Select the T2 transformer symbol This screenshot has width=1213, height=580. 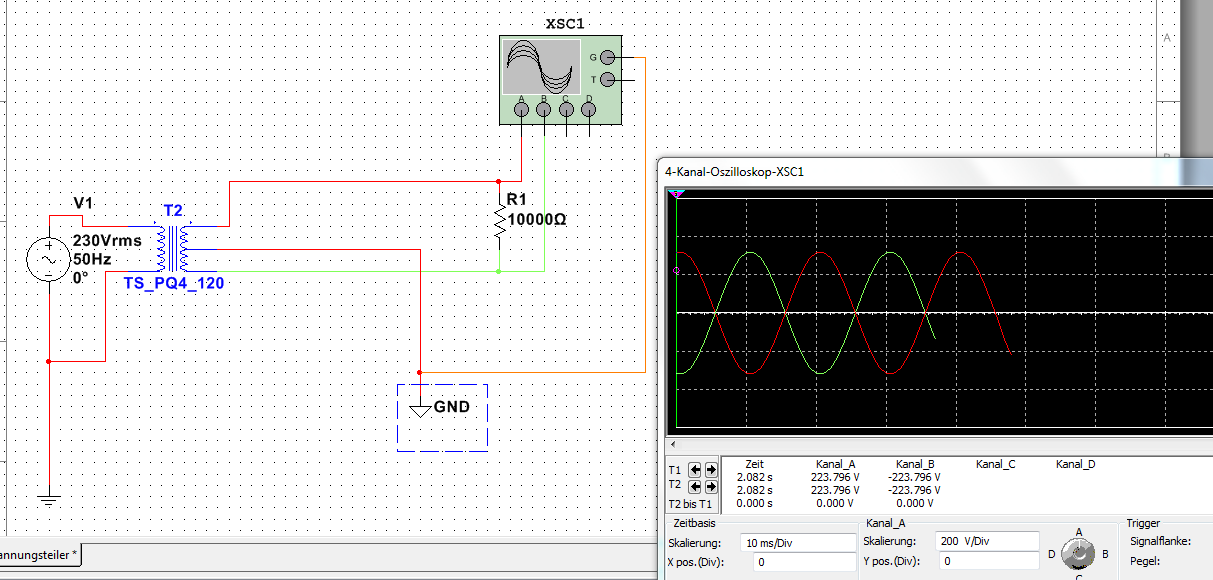pos(174,248)
